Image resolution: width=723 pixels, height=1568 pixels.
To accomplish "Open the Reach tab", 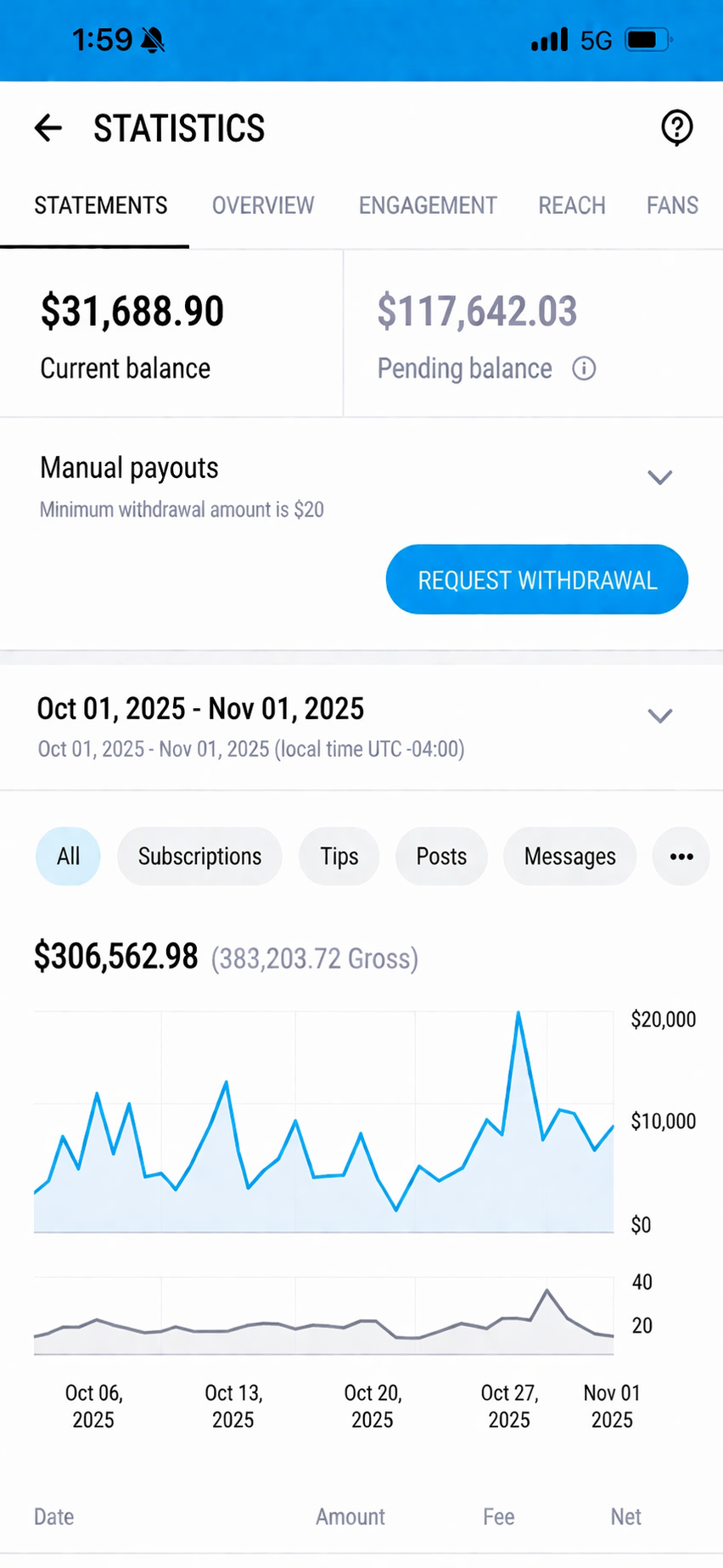I will tap(572, 205).
